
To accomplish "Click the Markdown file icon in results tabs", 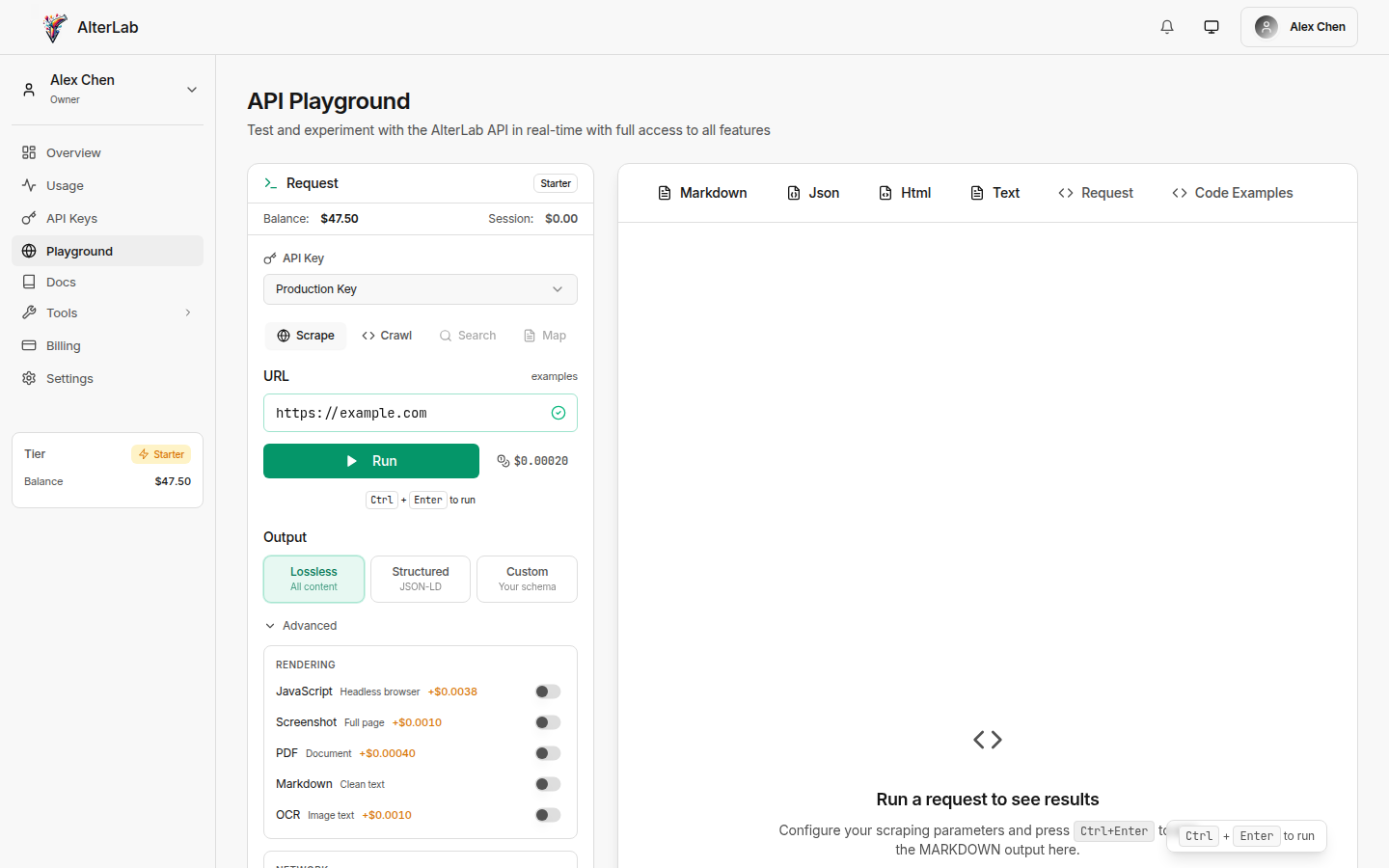I will pos(665,193).
